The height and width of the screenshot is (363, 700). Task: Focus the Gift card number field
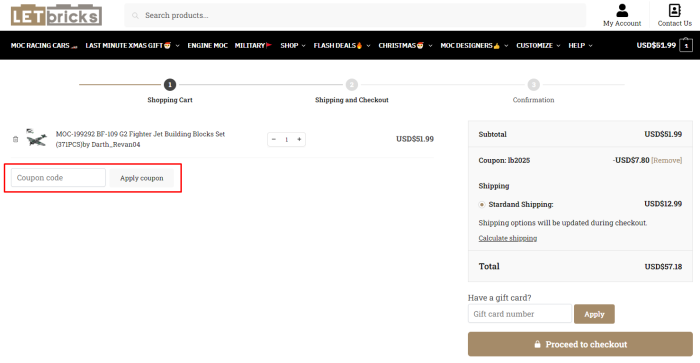click(x=520, y=314)
